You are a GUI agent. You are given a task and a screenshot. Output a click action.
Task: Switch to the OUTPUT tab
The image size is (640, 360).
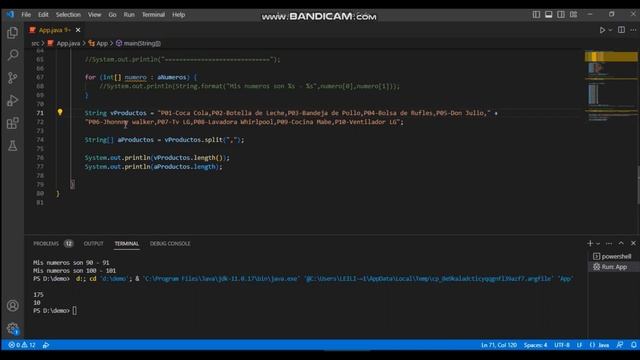pyautogui.click(x=93, y=244)
